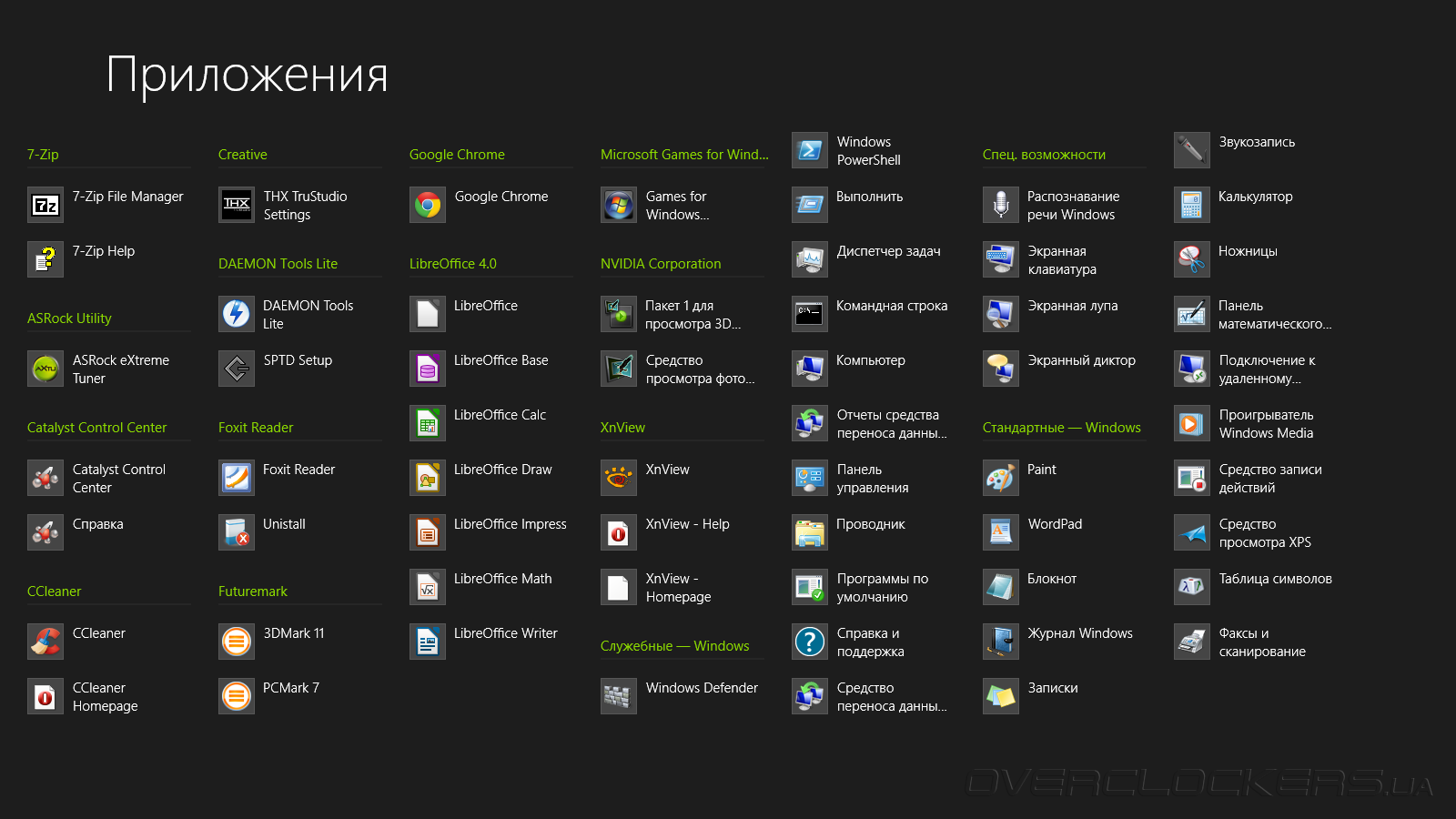Start DAEMON Tools Lite from its icon

pos(237,314)
